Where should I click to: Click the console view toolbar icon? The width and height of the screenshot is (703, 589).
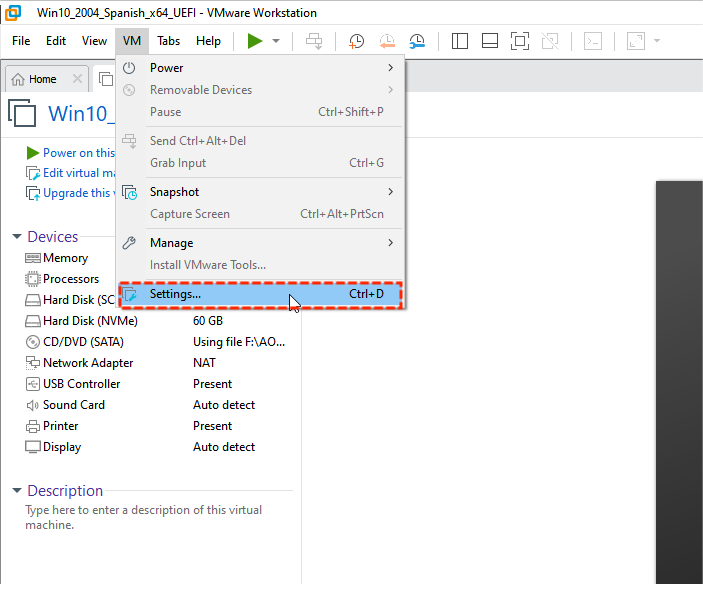pos(593,41)
